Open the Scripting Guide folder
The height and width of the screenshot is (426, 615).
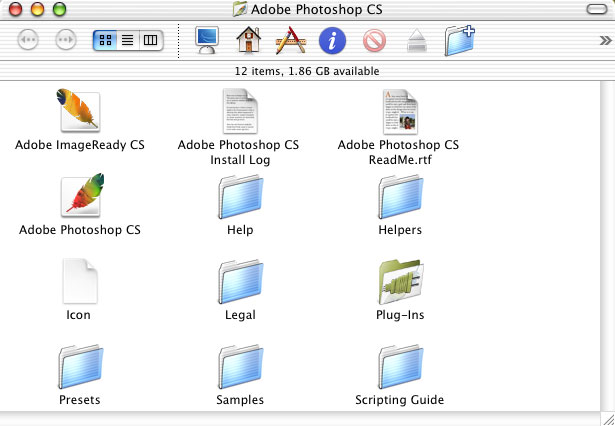400,367
